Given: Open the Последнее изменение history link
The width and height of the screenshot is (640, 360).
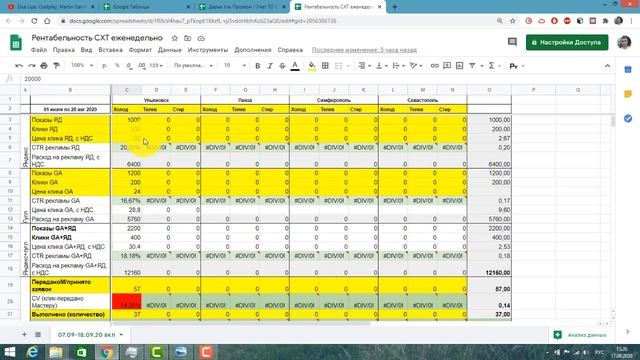Looking at the screenshot, I should click(364, 50).
